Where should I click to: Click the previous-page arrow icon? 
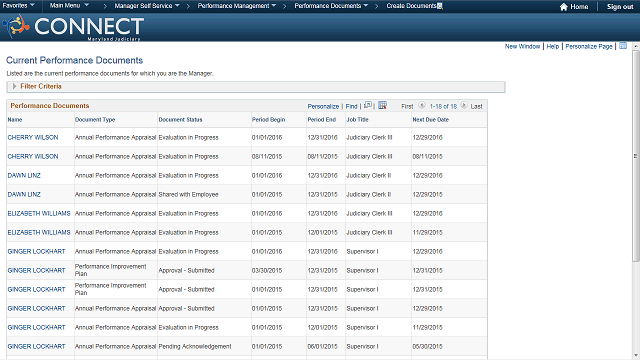(422, 105)
